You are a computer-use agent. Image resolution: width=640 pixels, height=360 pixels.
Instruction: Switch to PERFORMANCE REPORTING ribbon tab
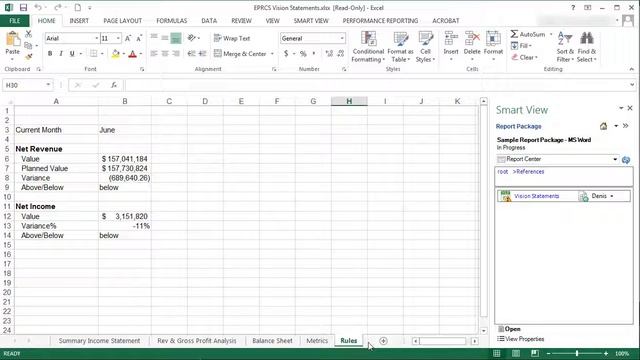(x=380, y=20)
